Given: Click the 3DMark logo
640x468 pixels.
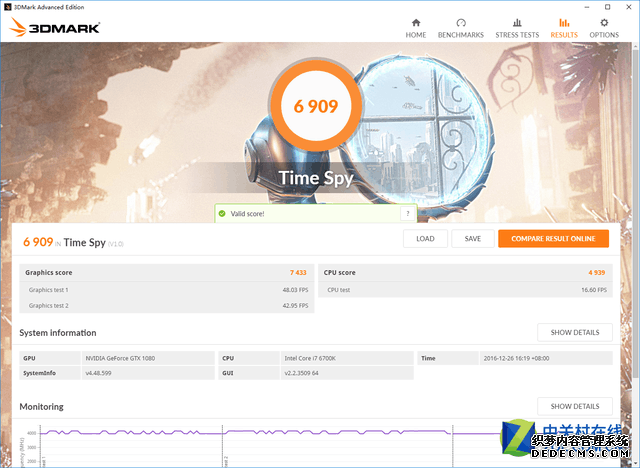Looking at the screenshot, I should 55,27.
